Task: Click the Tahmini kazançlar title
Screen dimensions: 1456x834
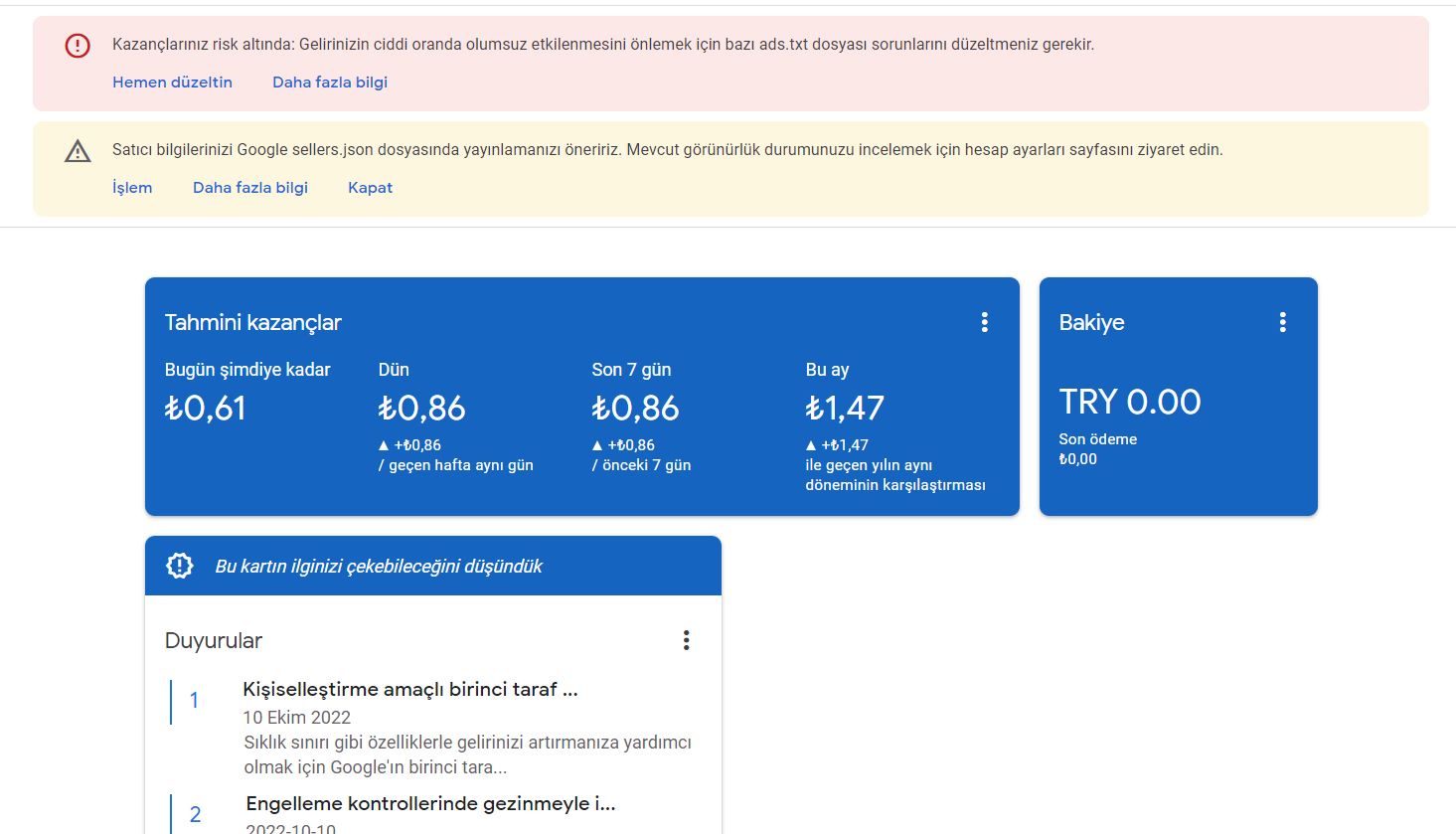Action: [252, 322]
